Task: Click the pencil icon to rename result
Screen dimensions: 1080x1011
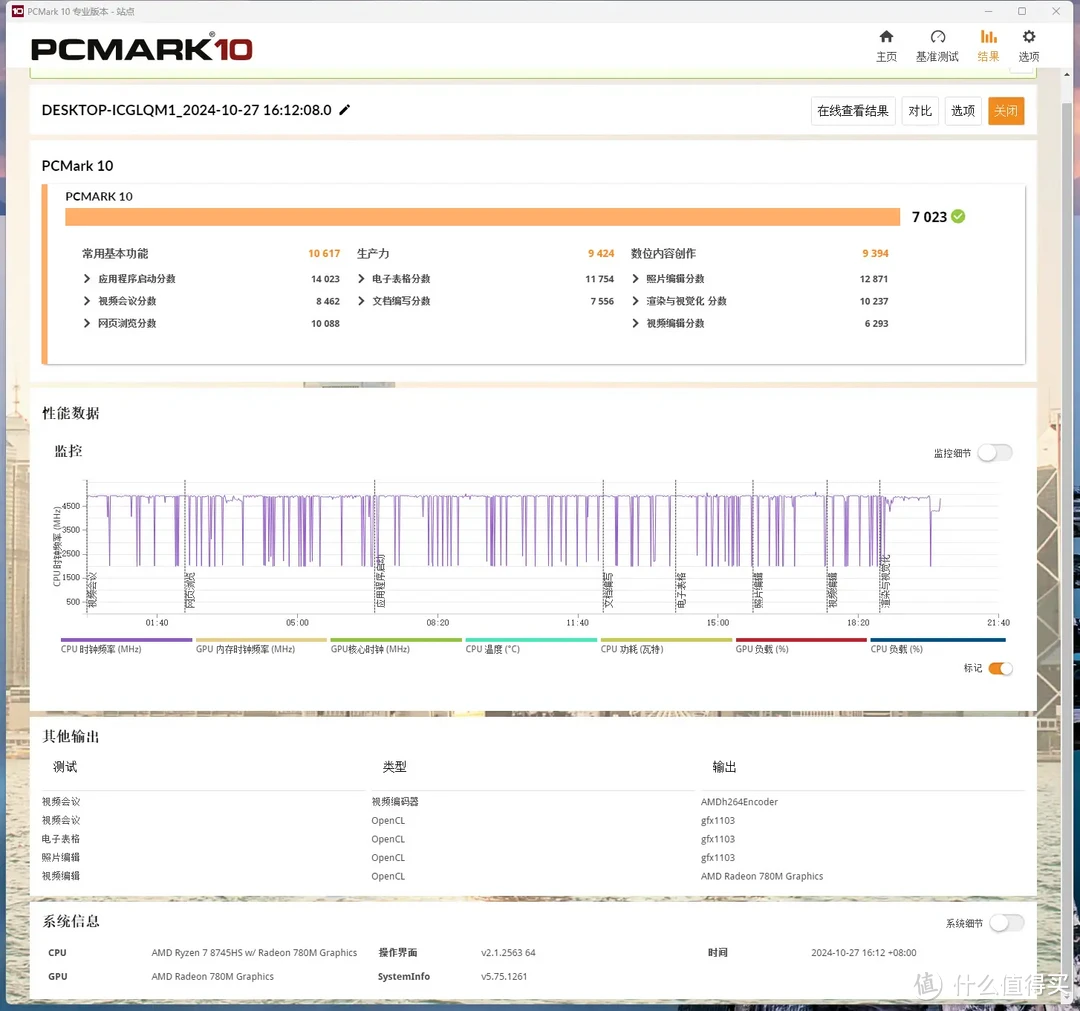Action: tap(344, 110)
